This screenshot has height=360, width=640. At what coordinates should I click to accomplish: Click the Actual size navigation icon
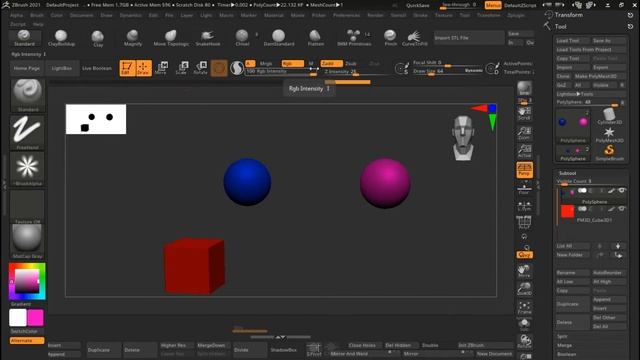(x=524, y=151)
